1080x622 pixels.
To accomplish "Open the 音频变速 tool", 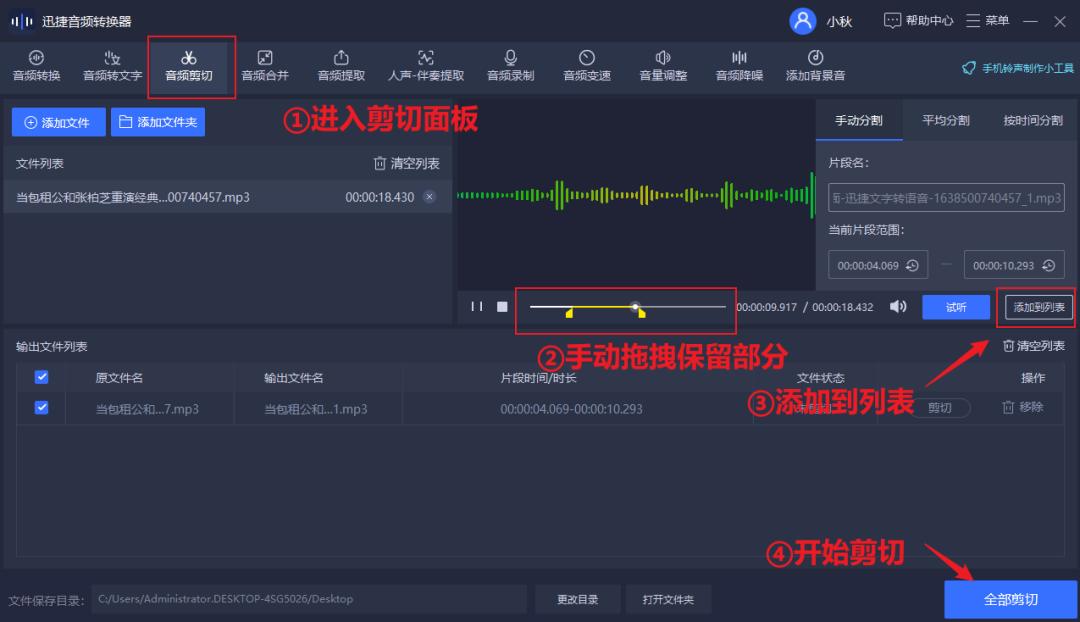I will click(586, 65).
